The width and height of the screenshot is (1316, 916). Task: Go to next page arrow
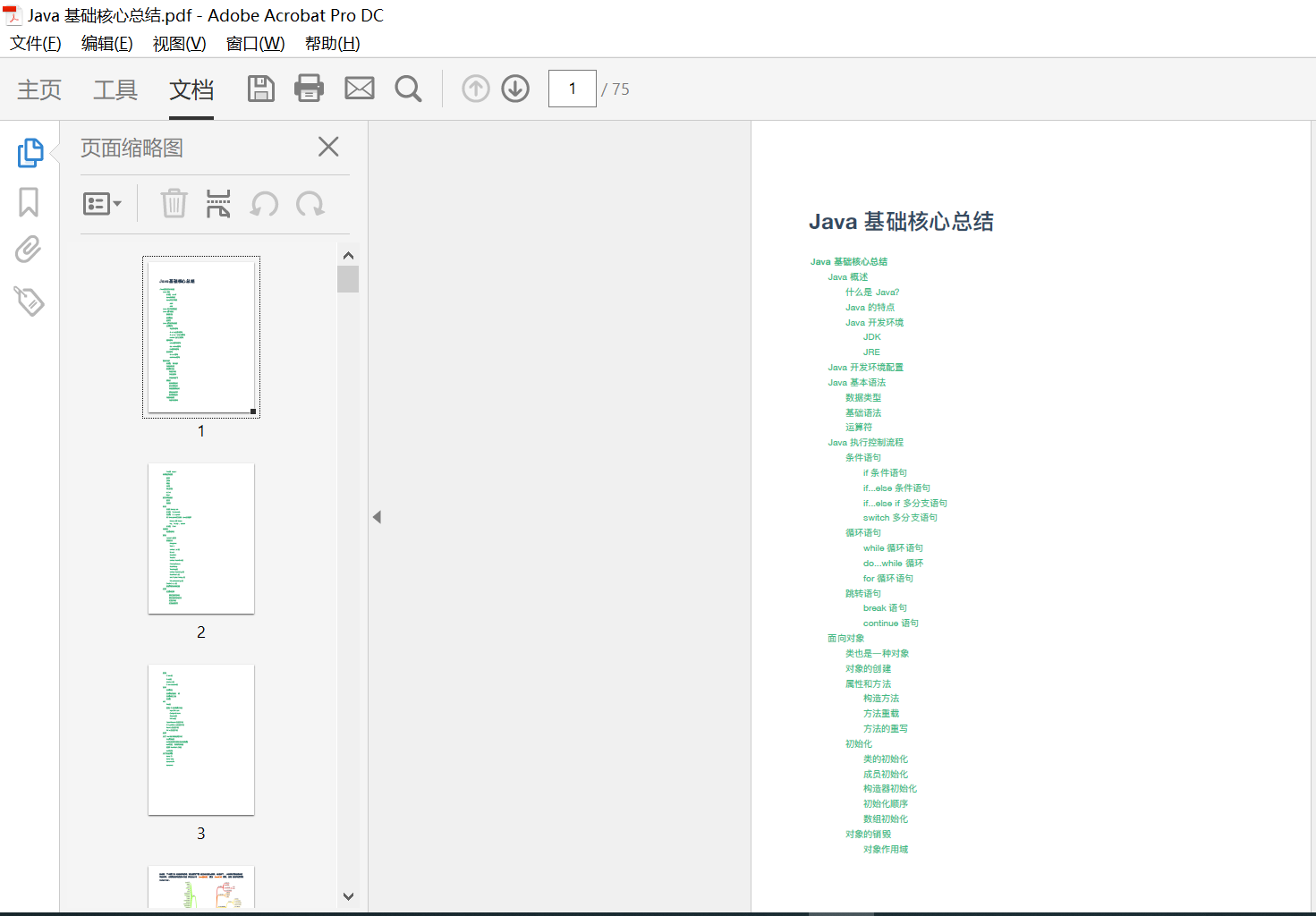click(515, 89)
